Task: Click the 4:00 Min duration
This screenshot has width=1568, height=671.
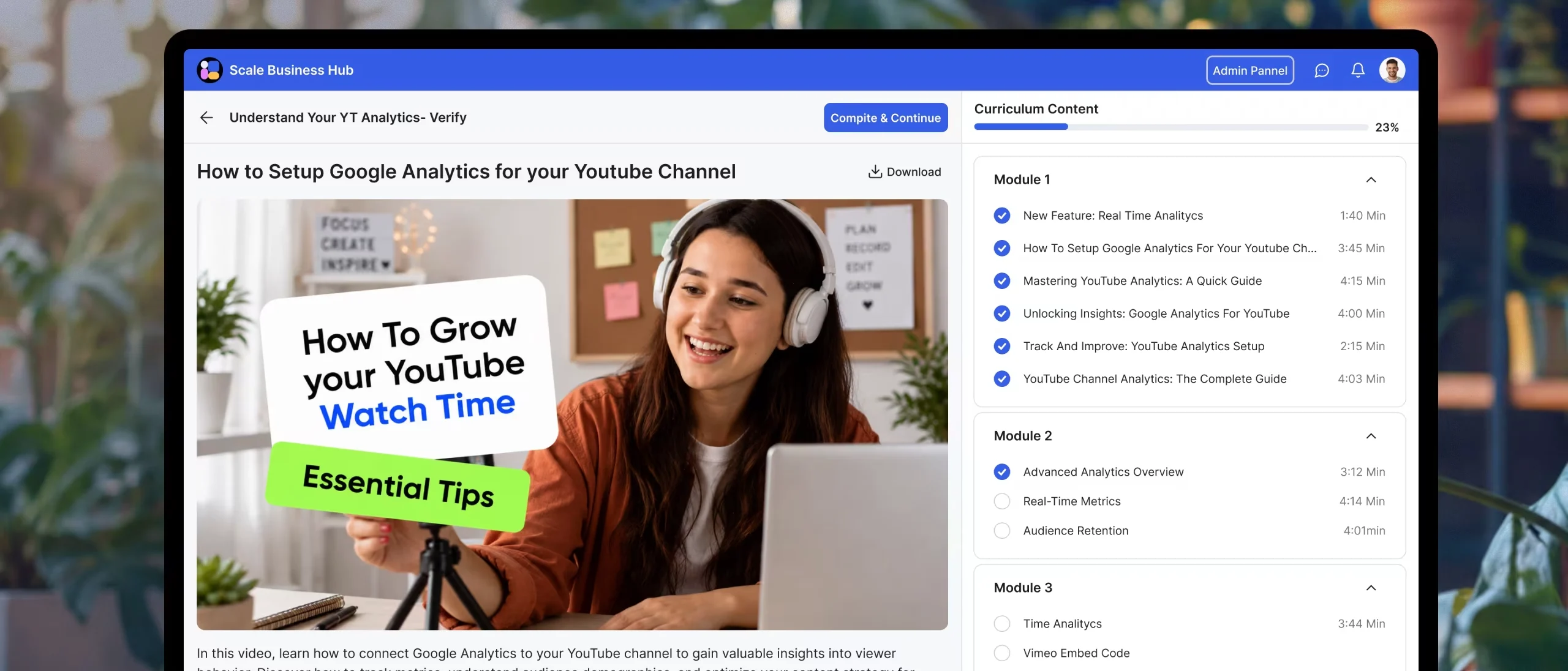Action: pyautogui.click(x=1361, y=313)
